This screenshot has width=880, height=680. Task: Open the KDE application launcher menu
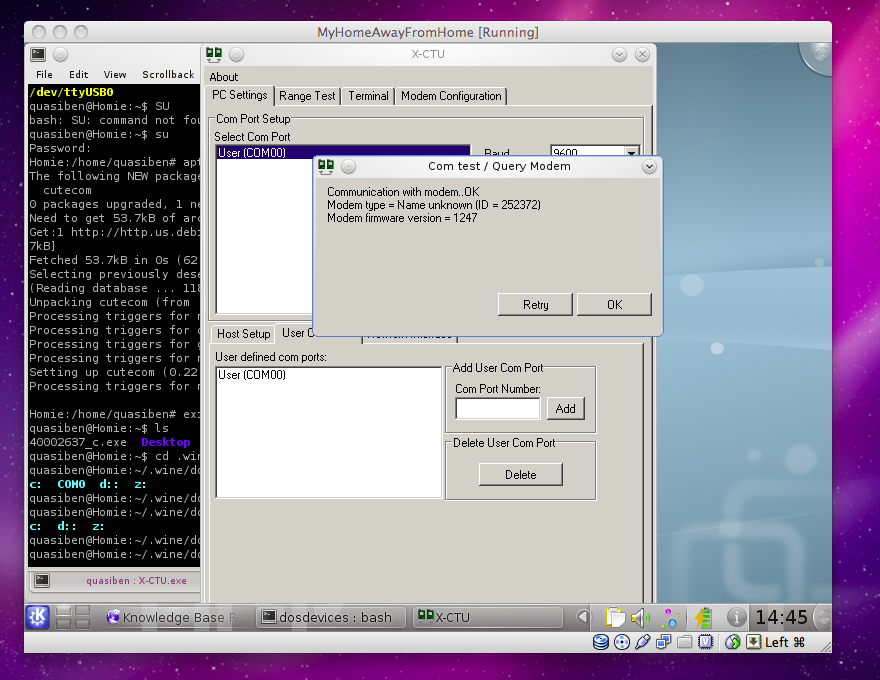tap(38, 617)
